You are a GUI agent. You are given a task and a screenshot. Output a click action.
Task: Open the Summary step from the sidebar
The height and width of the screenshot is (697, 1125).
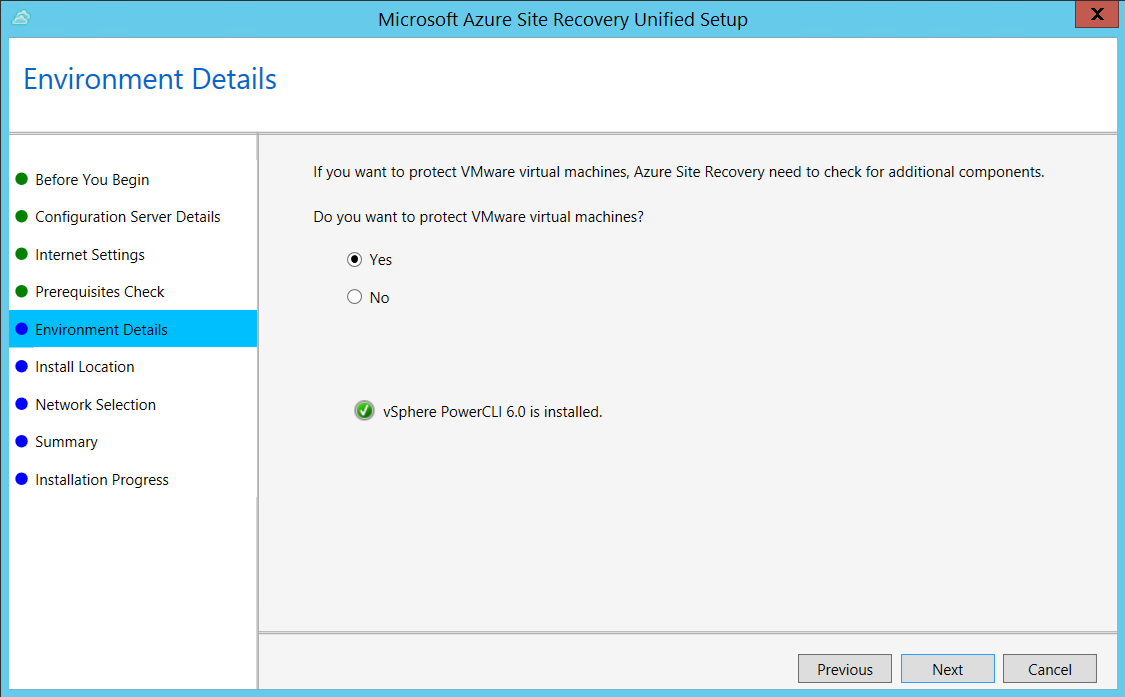coord(66,442)
